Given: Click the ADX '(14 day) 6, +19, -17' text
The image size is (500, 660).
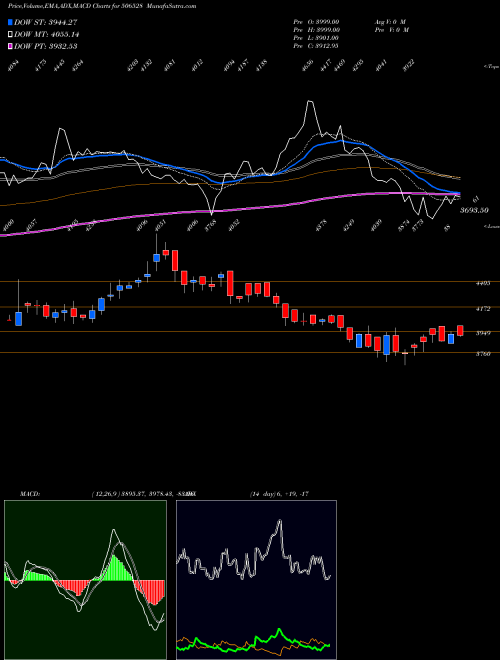Looking at the screenshot, I should pyautogui.click(x=280, y=493).
